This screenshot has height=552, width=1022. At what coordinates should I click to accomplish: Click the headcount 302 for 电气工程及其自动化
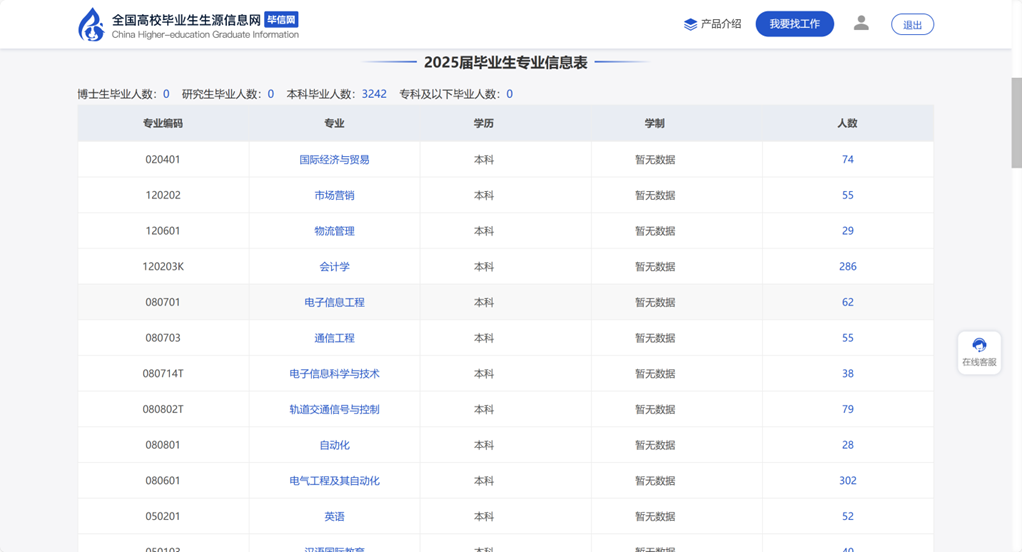coord(847,480)
